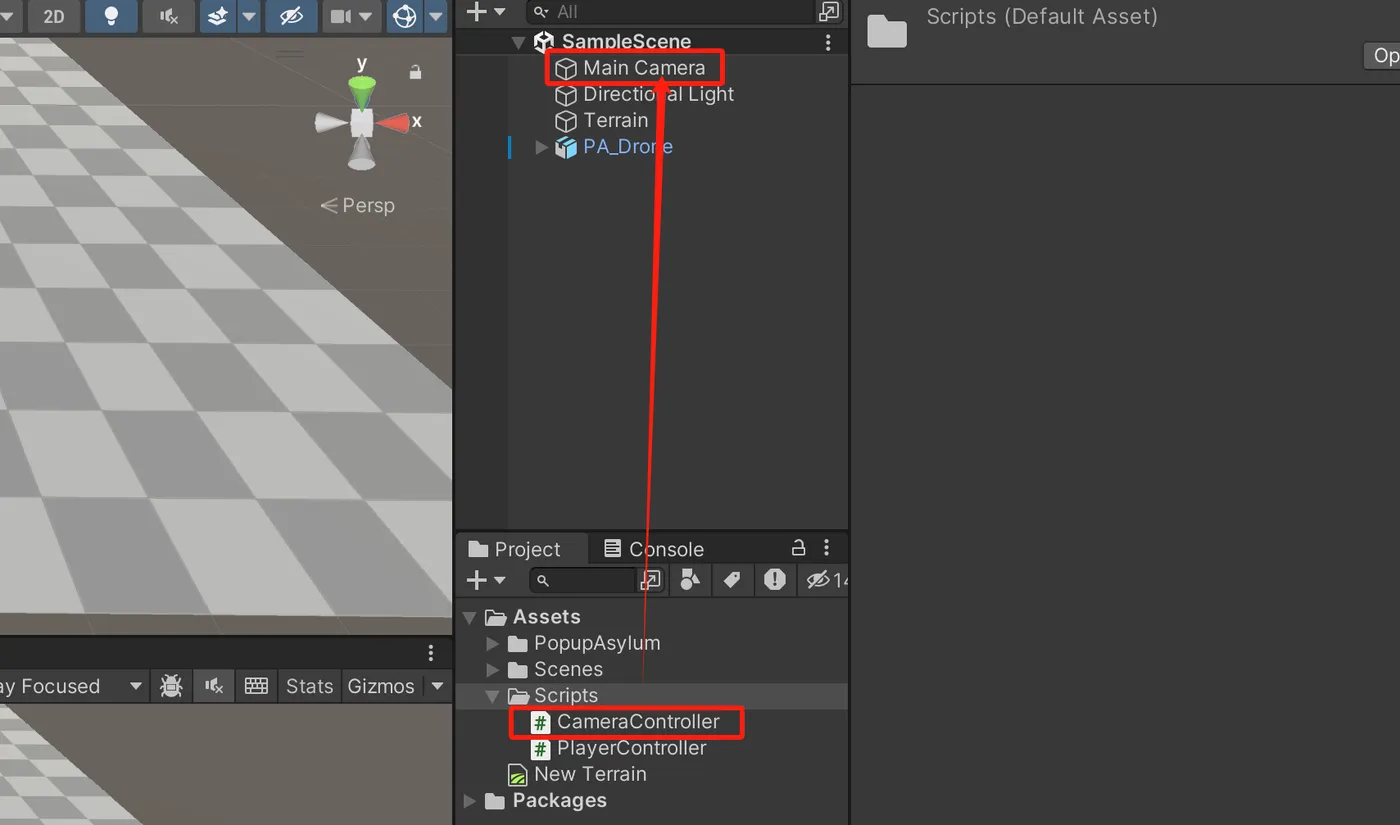The image size is (1400, 825).
Task: Open the Game view Gizmos dropdown arrow
Action: (437, 686)
